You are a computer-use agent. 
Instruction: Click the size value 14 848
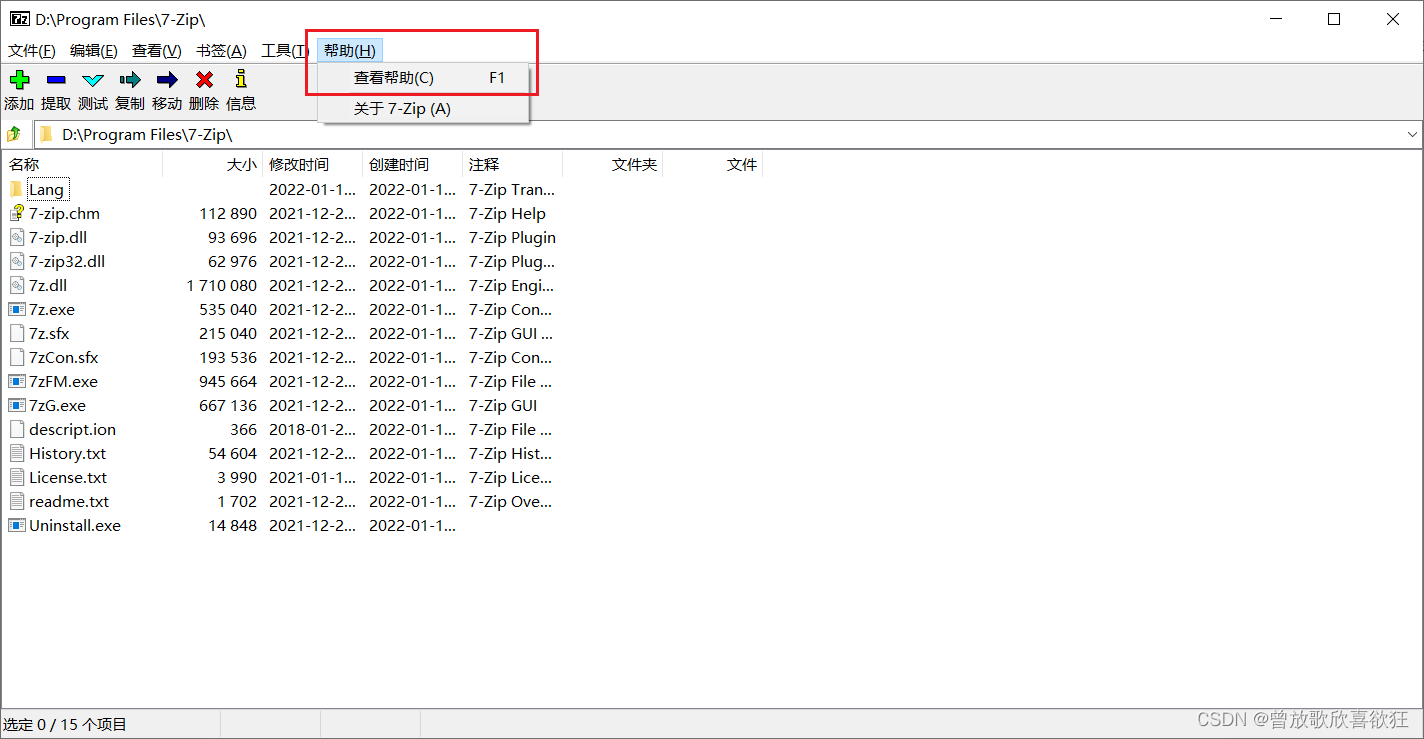[232, 525]
